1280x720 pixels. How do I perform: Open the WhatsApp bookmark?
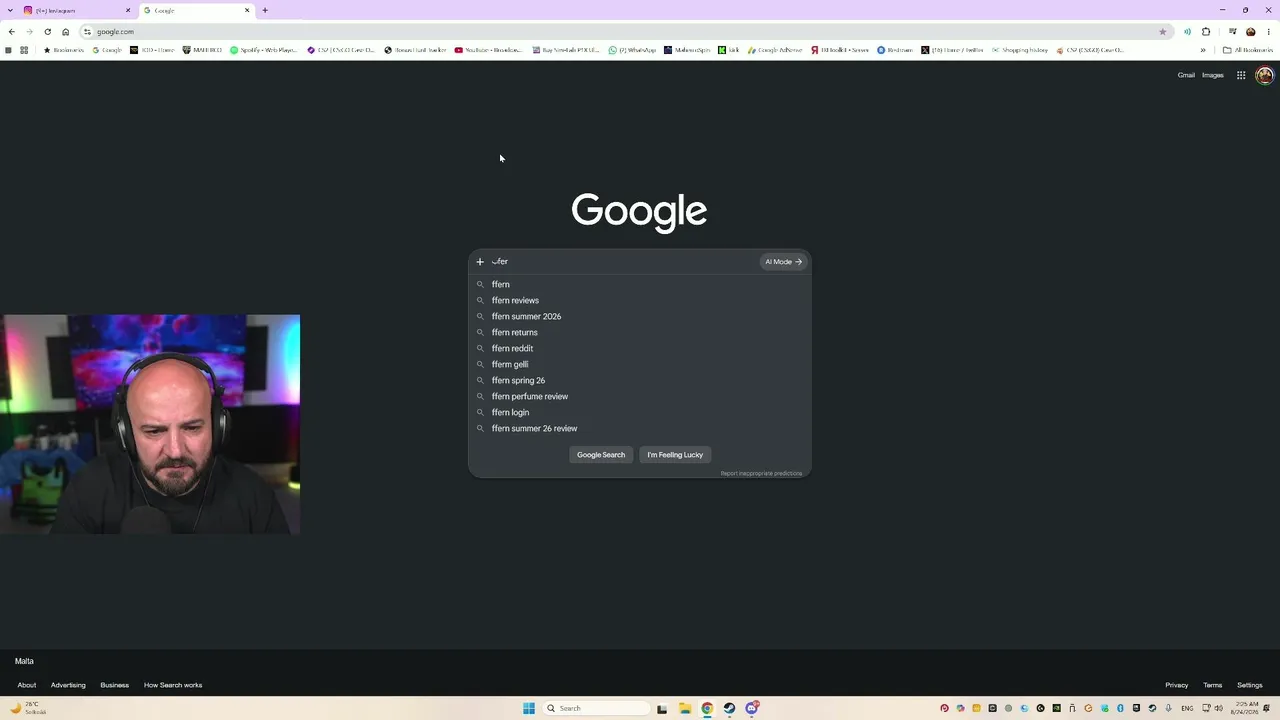click(x=632, y=50)
